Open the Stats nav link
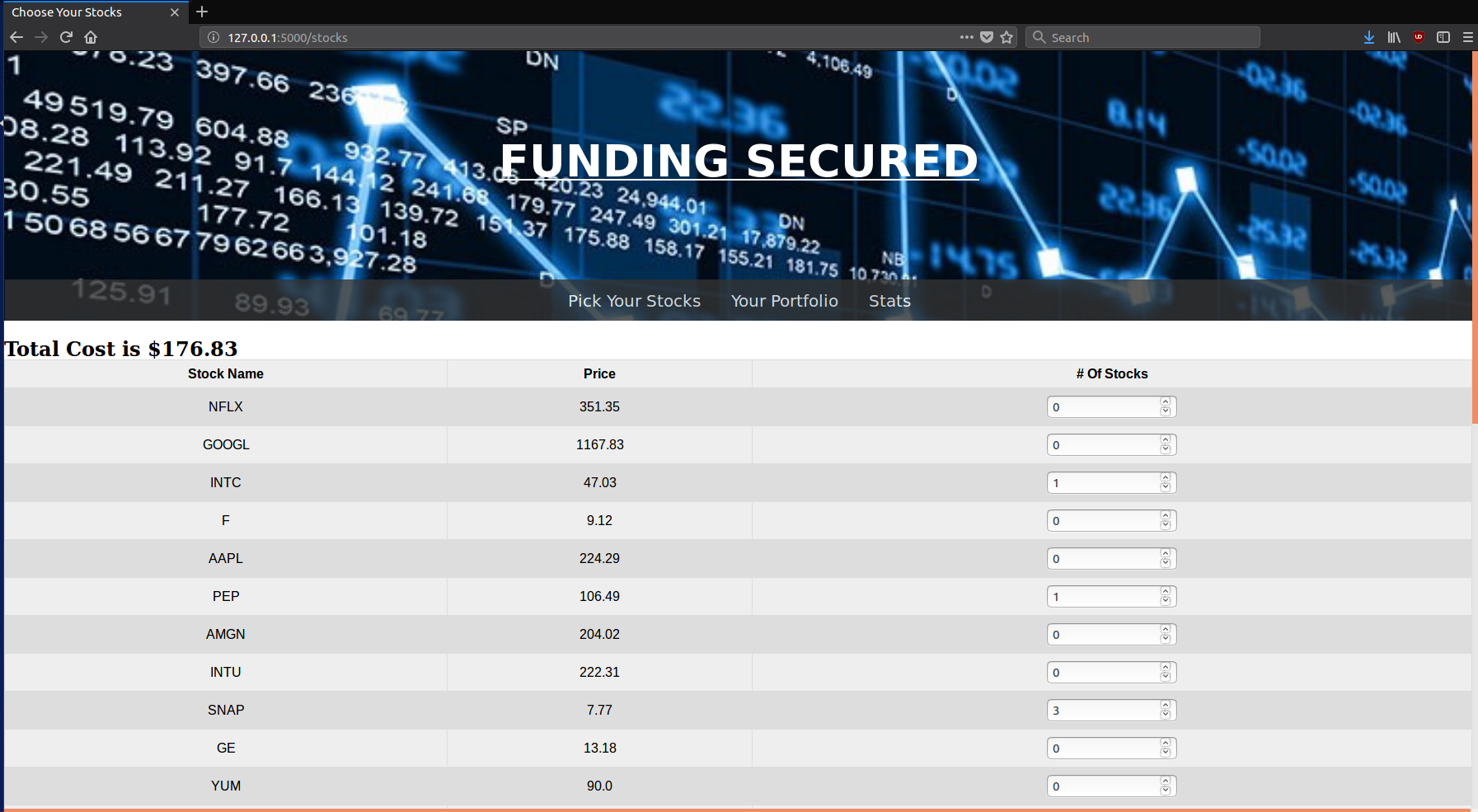The image size is (1478, 812). [x=889, y=301]
